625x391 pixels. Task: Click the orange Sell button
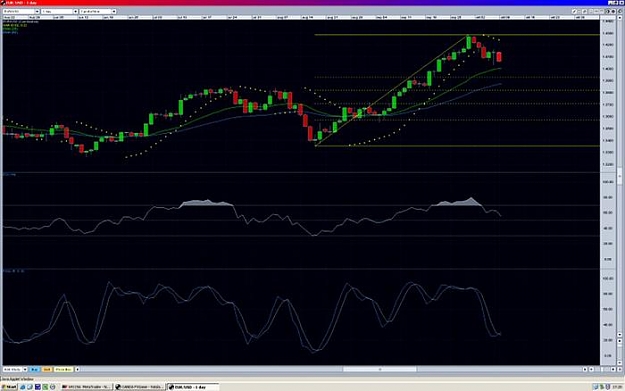tap(47, 369)
